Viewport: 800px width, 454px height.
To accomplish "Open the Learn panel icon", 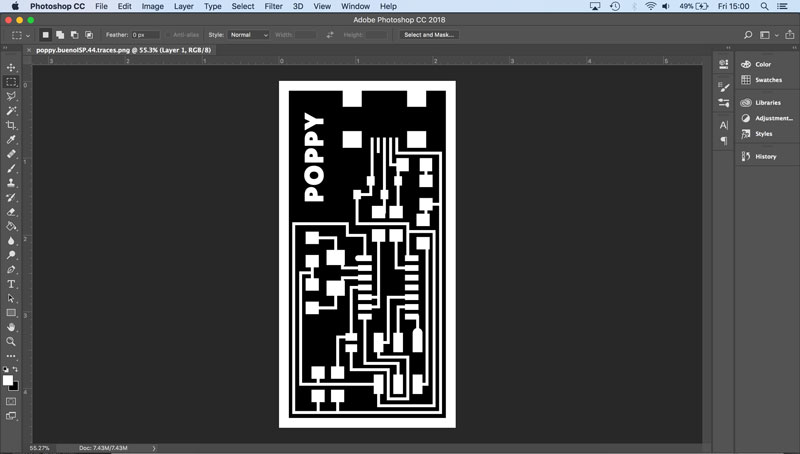I will 723,64.
